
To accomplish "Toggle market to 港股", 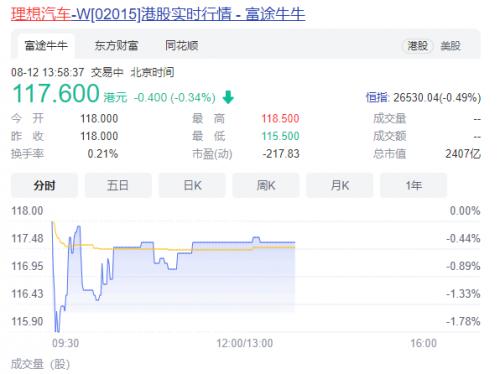I will coord(417,46).
